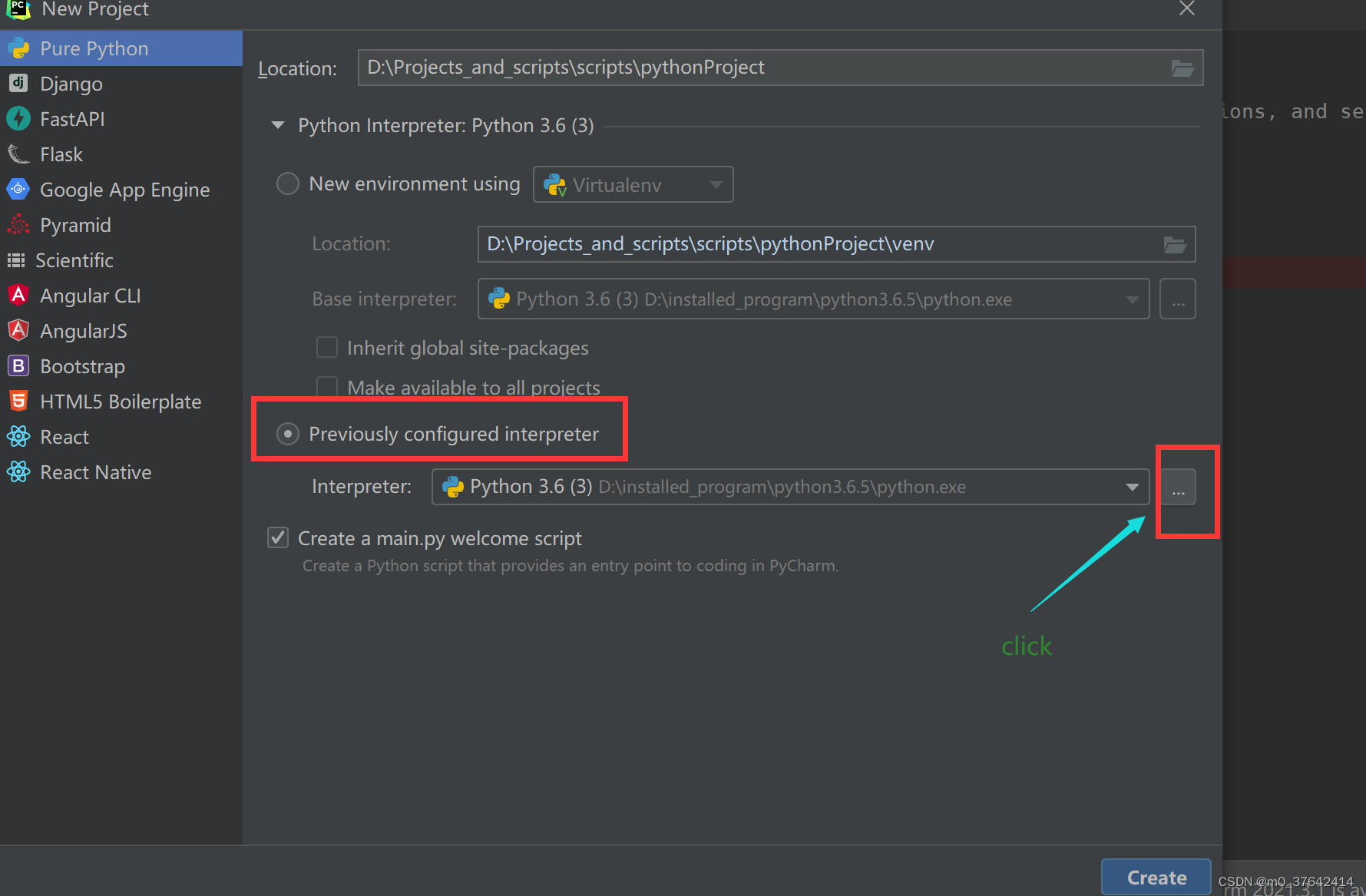Click the Angular CLI shield icon
Screen dimensions: 1366x896
tap(18, 295)
